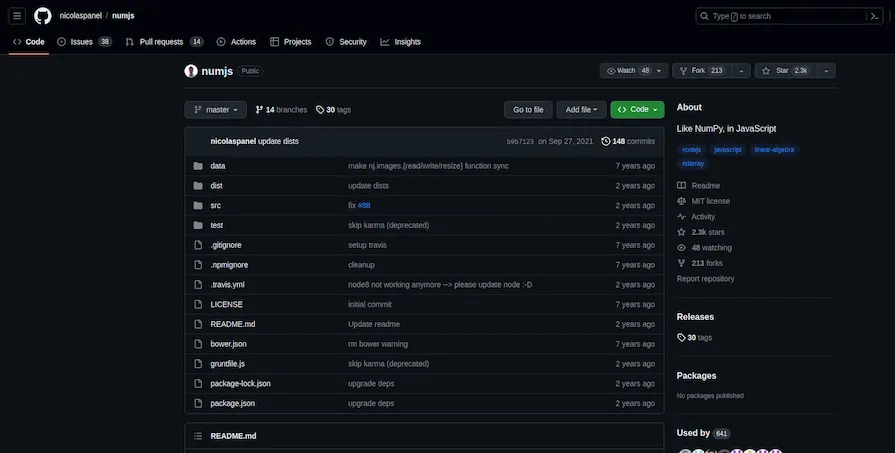Click the numjs repository avatar
Screen dimensions: 895x453
click(x=191, y=71)
